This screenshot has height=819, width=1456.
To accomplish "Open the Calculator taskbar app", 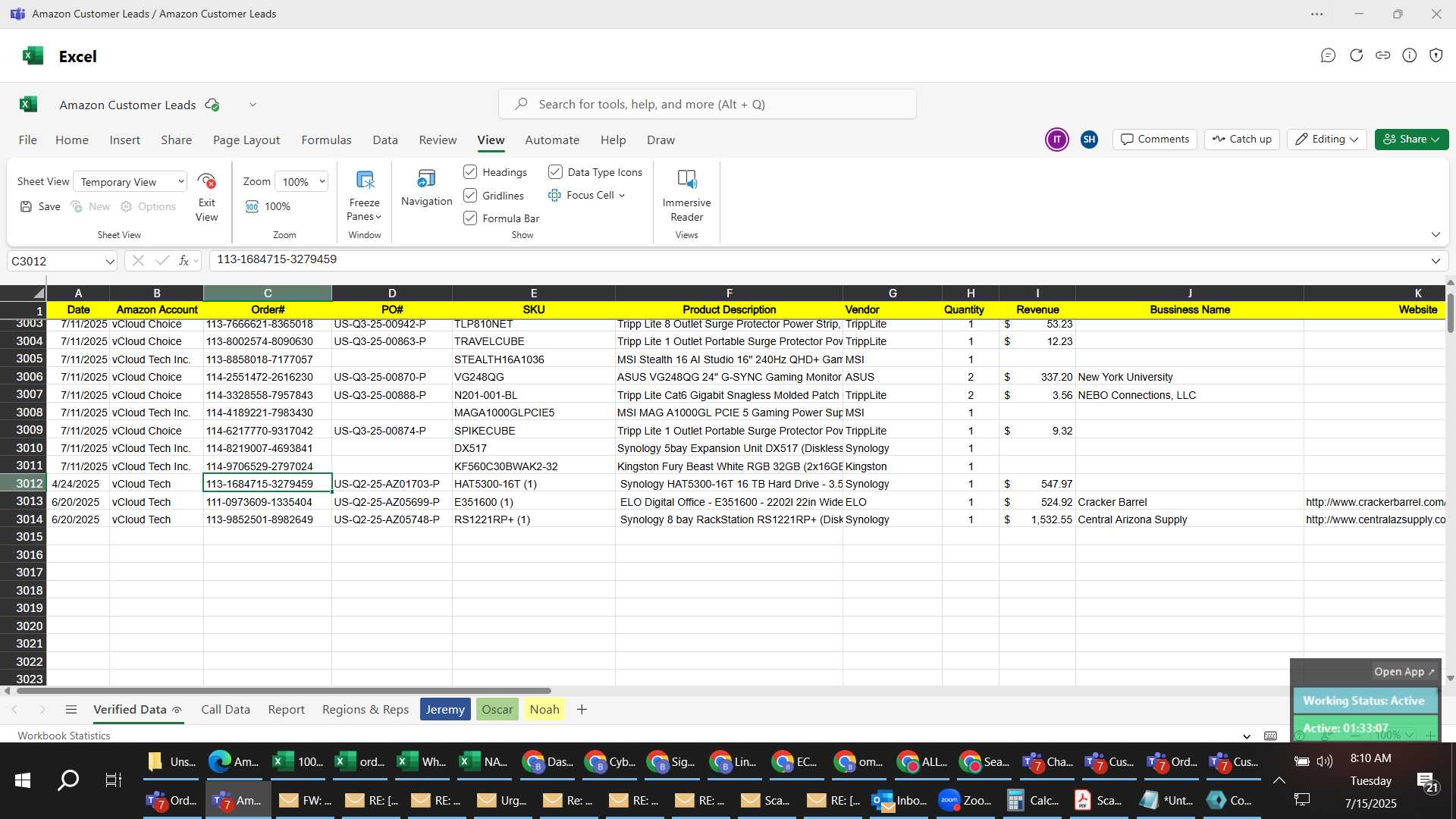I will (1032, 800).
